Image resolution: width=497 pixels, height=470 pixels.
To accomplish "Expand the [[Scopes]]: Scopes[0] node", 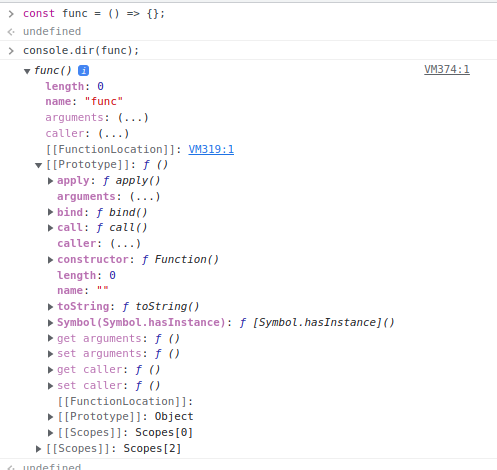I will pos(50,433).
